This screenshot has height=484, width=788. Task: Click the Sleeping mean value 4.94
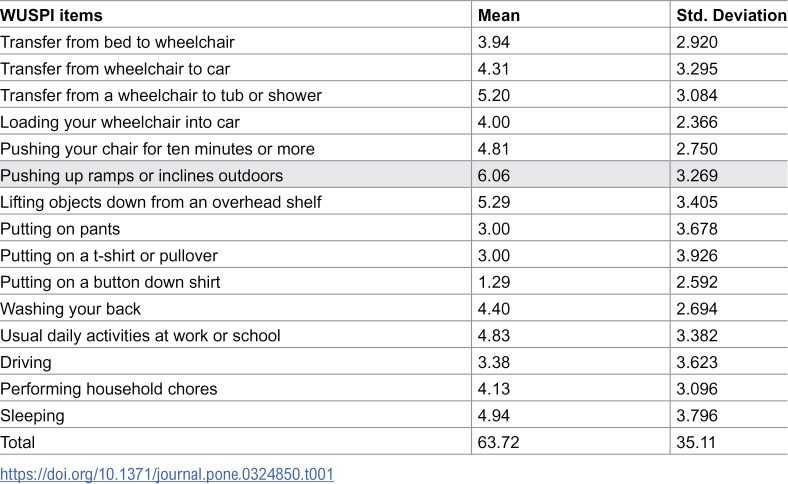point(494,415)
